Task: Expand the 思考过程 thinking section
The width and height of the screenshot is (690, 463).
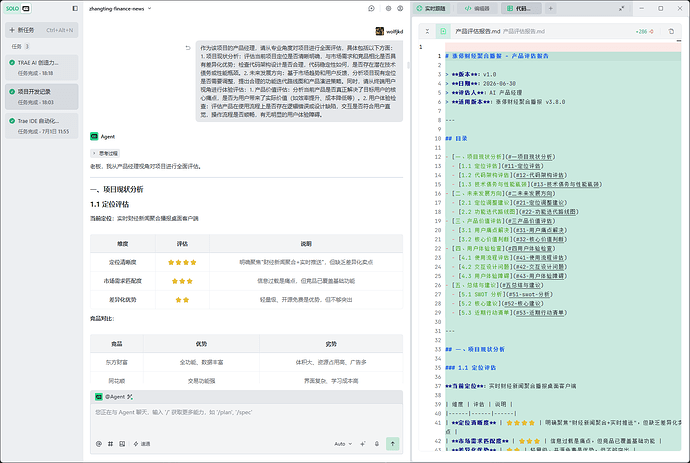Action: click(x=105, y=153)
